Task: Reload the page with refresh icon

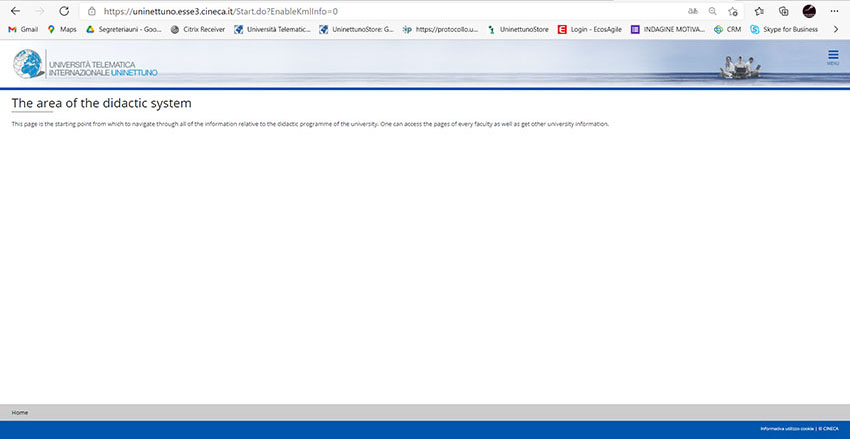Action: [64, 11]
